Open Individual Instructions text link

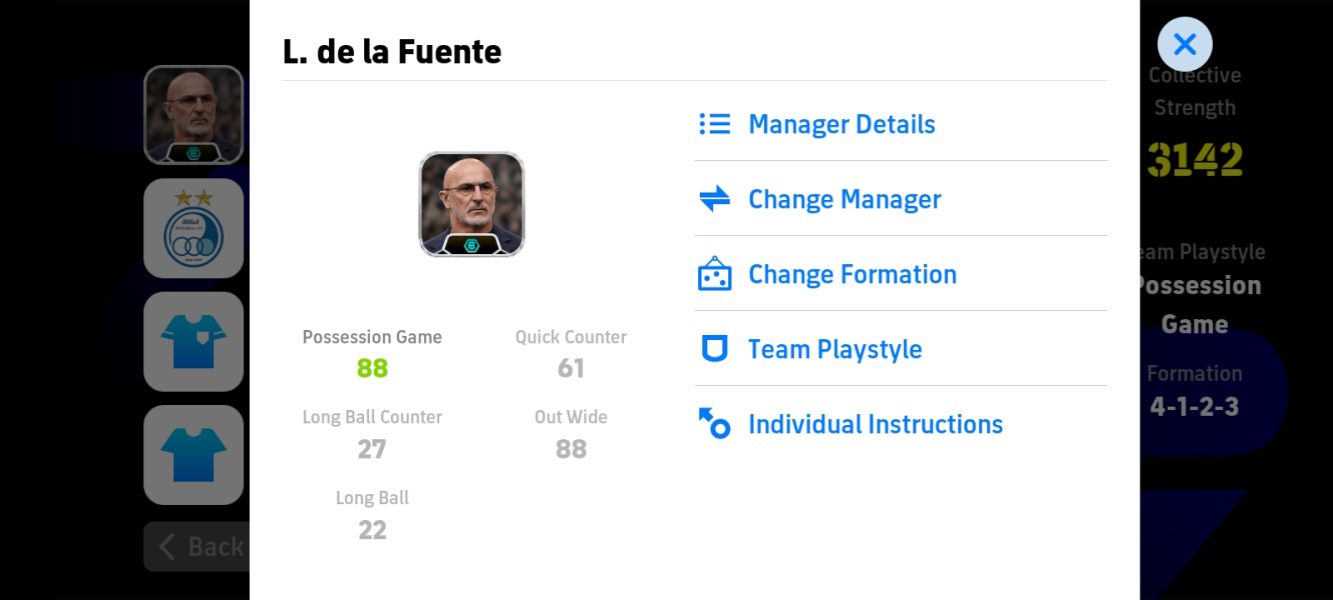click(875, 424)
